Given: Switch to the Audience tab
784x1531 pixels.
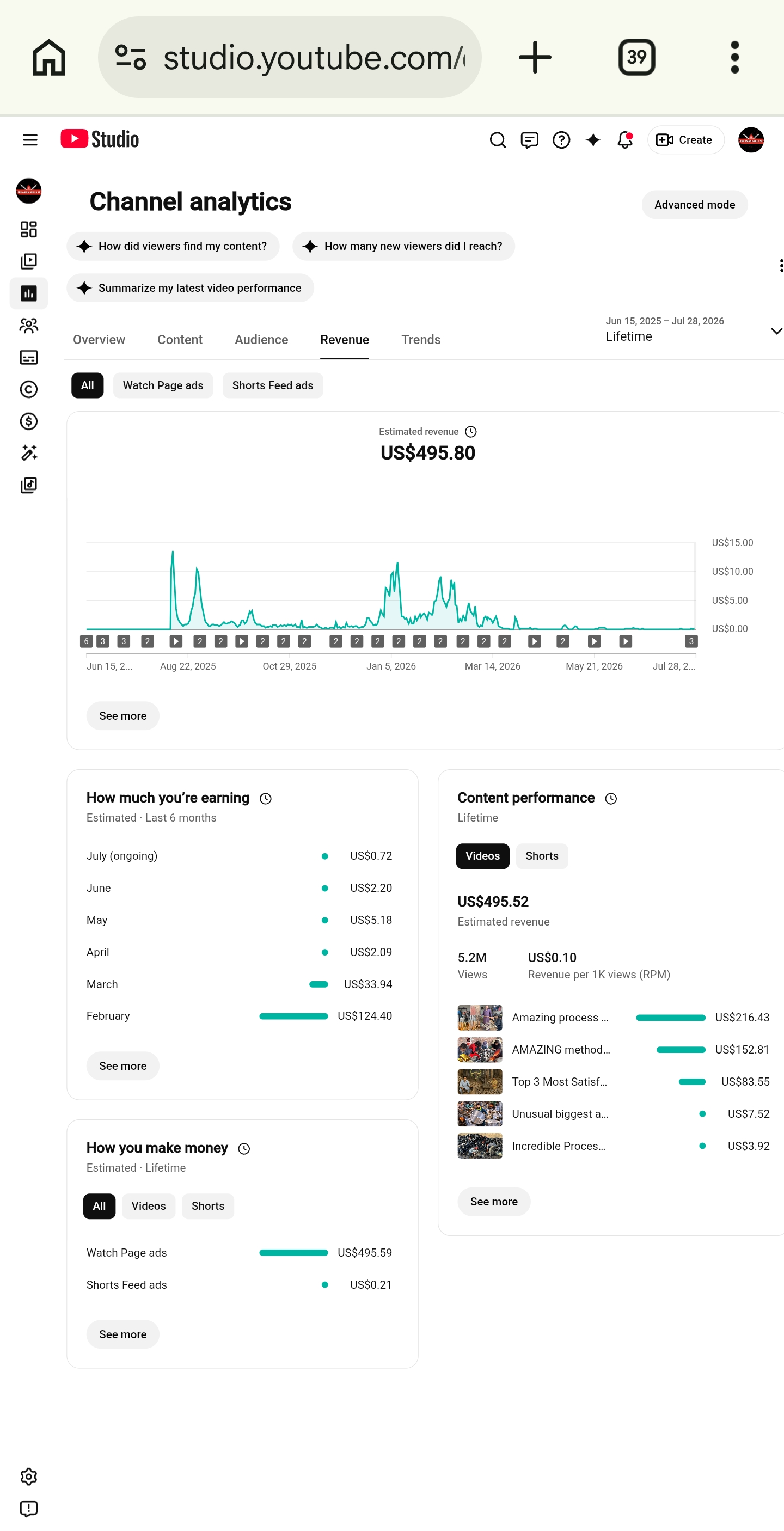Looking at the screenshot, I should pyautogui.click(x=261, y=340).
